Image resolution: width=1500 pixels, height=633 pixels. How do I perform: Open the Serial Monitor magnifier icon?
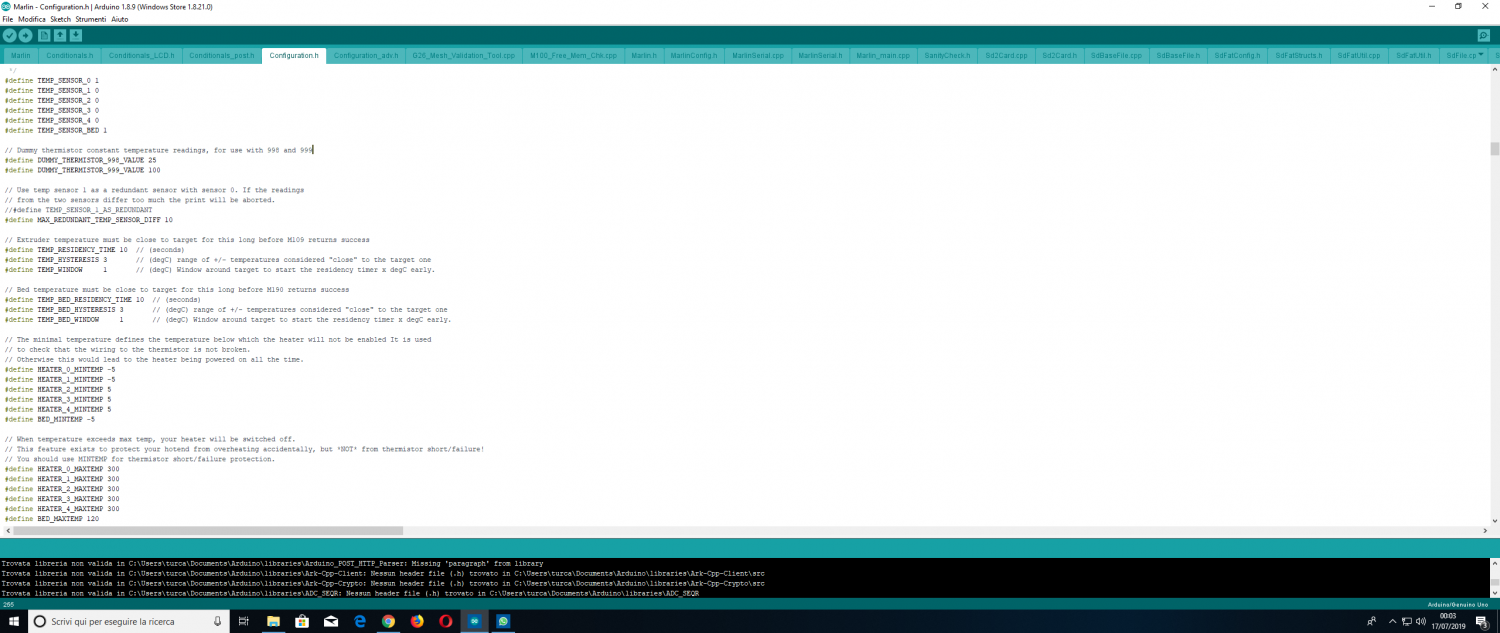tap(1488, 36)
